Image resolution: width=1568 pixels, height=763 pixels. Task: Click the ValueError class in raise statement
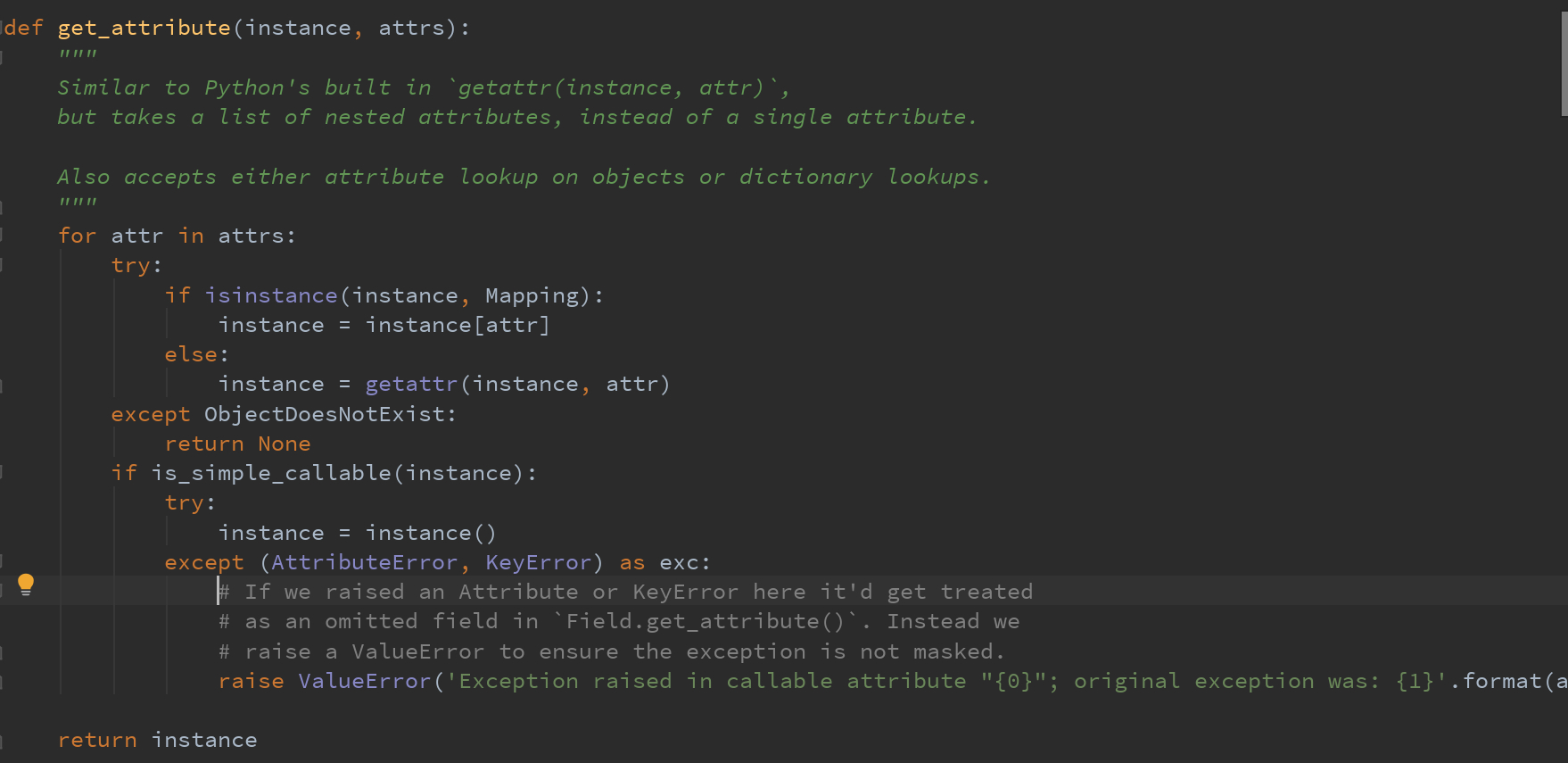click(364, 681)
